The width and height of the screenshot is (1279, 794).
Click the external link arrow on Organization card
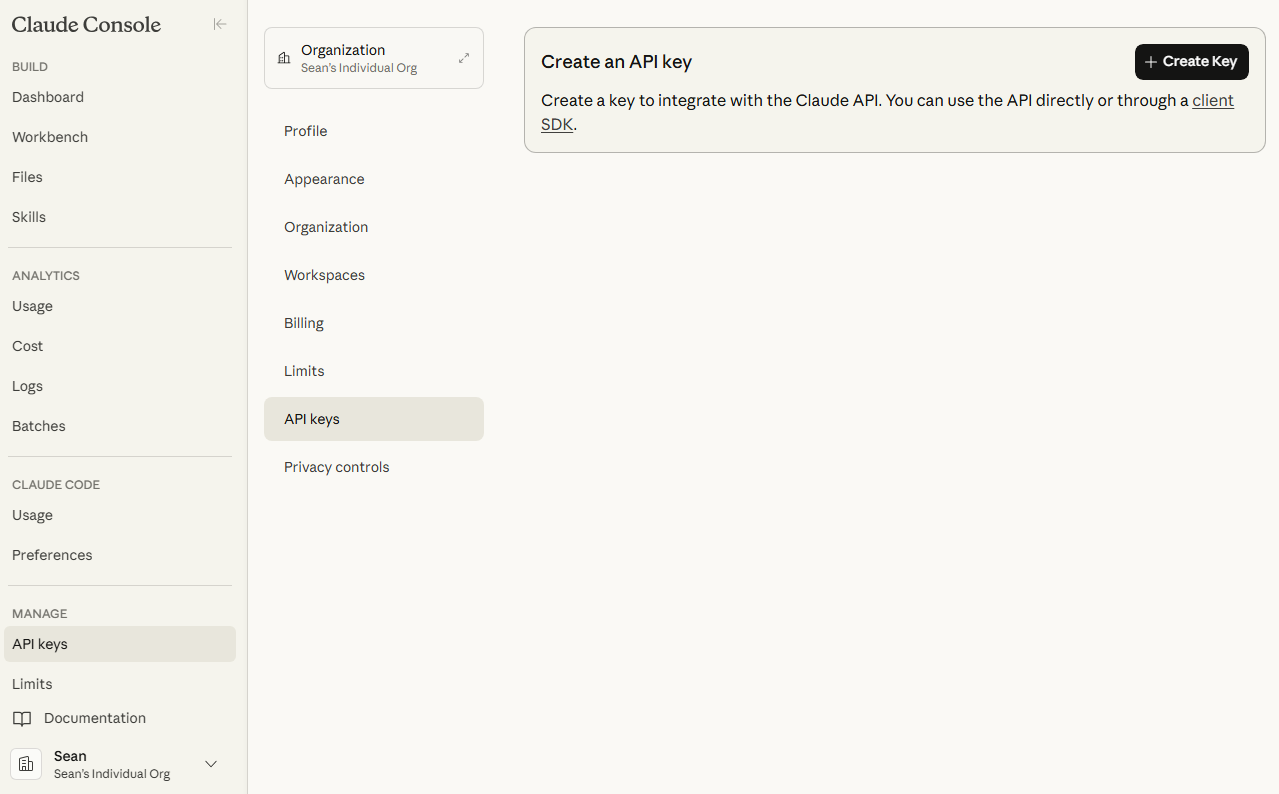pyautogui.click(x=464, y=58)
